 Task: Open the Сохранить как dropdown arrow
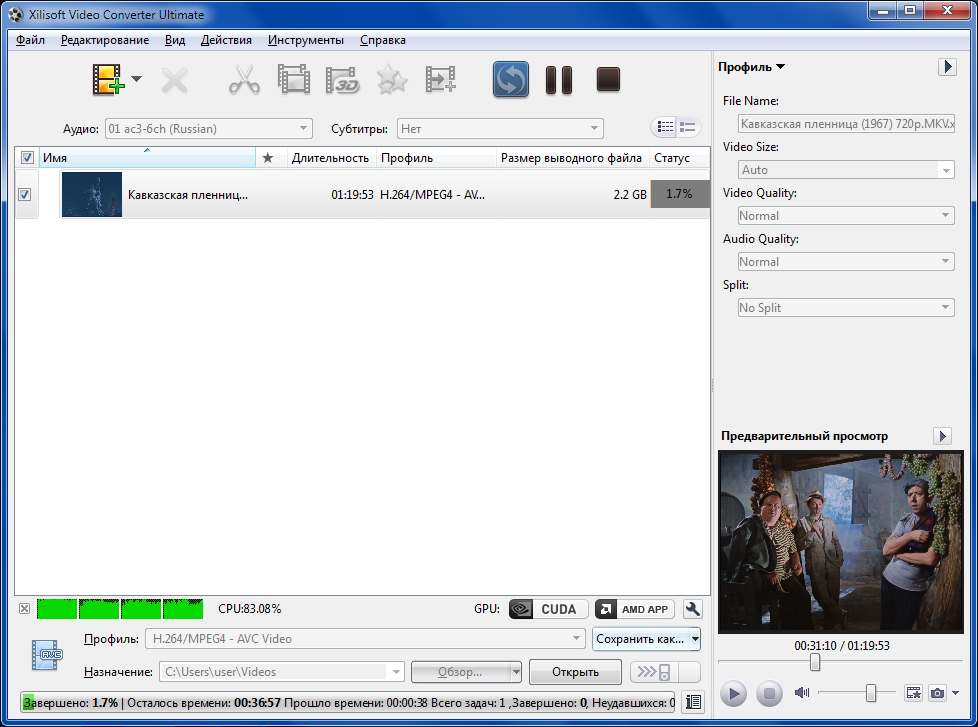click(695, 639)
